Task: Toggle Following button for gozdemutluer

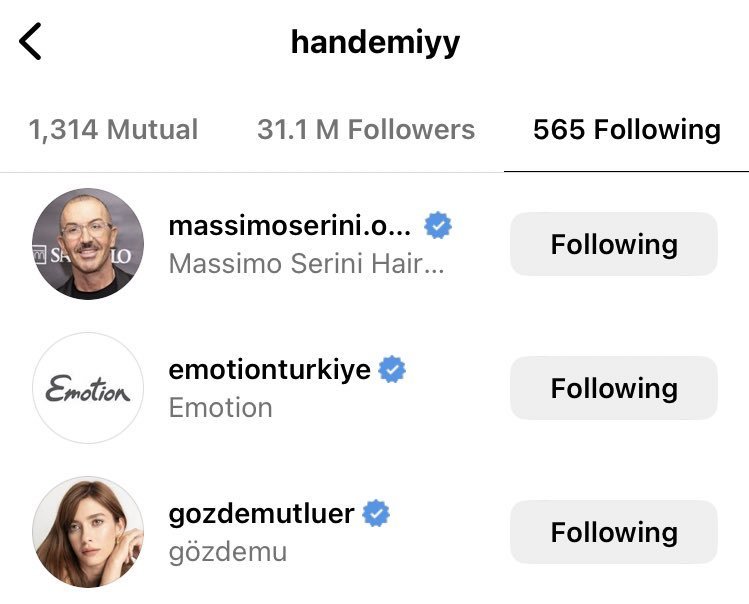Action: click(614, 531)
